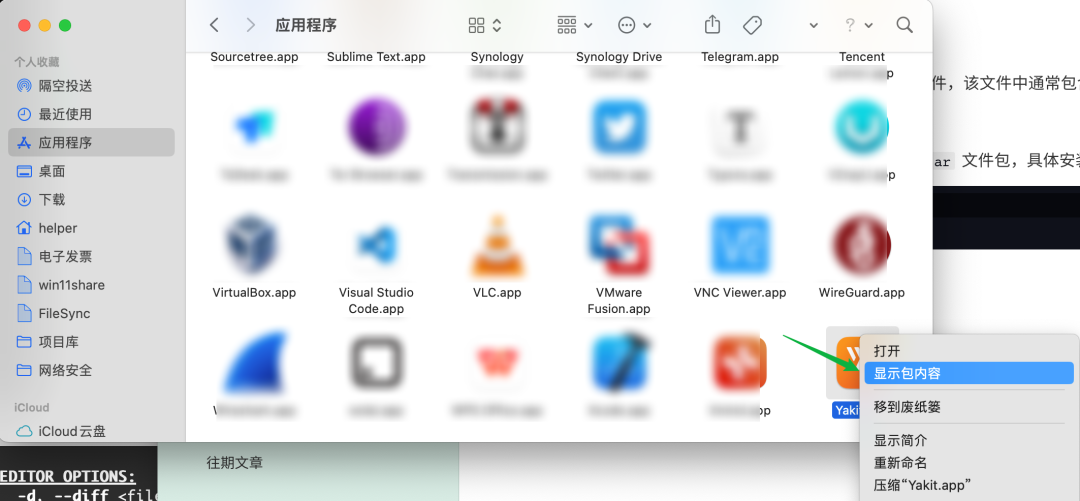
Task: Open the group-by dropdown in toolbar
Action: point(574,25)
